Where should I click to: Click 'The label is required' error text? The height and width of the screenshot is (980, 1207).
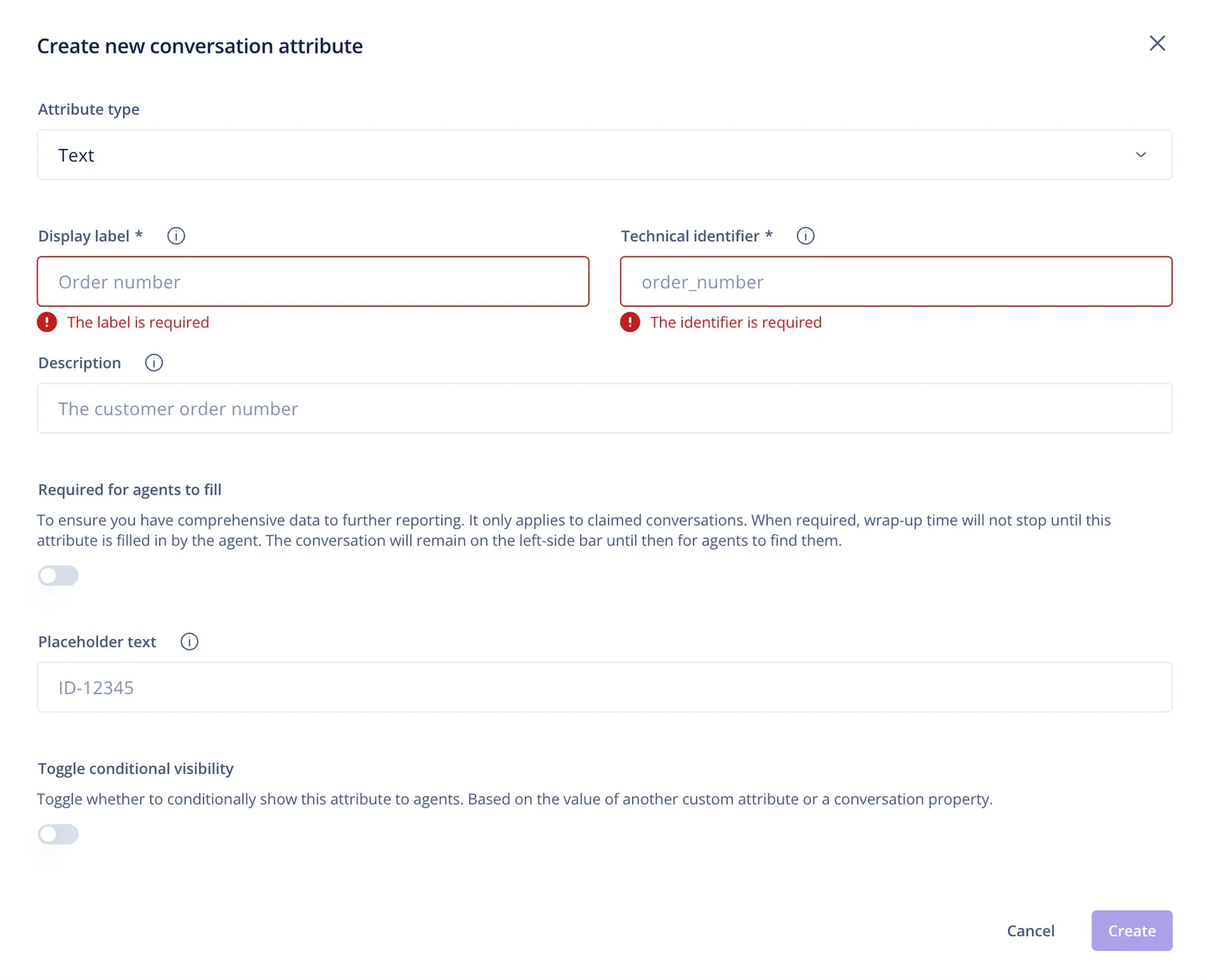click(138, 322)
